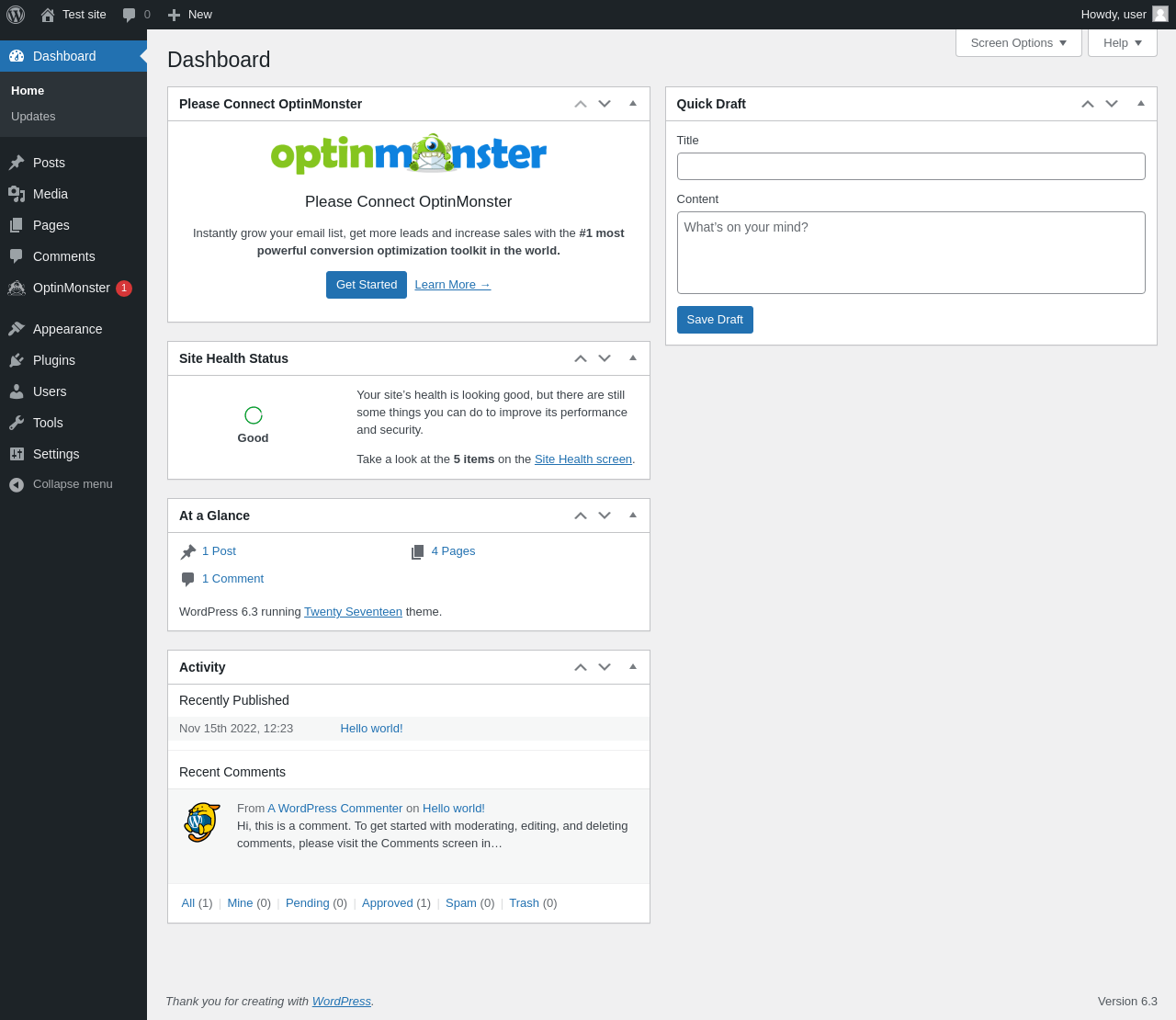Move At a Glance widget up
This screenshot has height=1020, width=1176.
click(581, 516)
